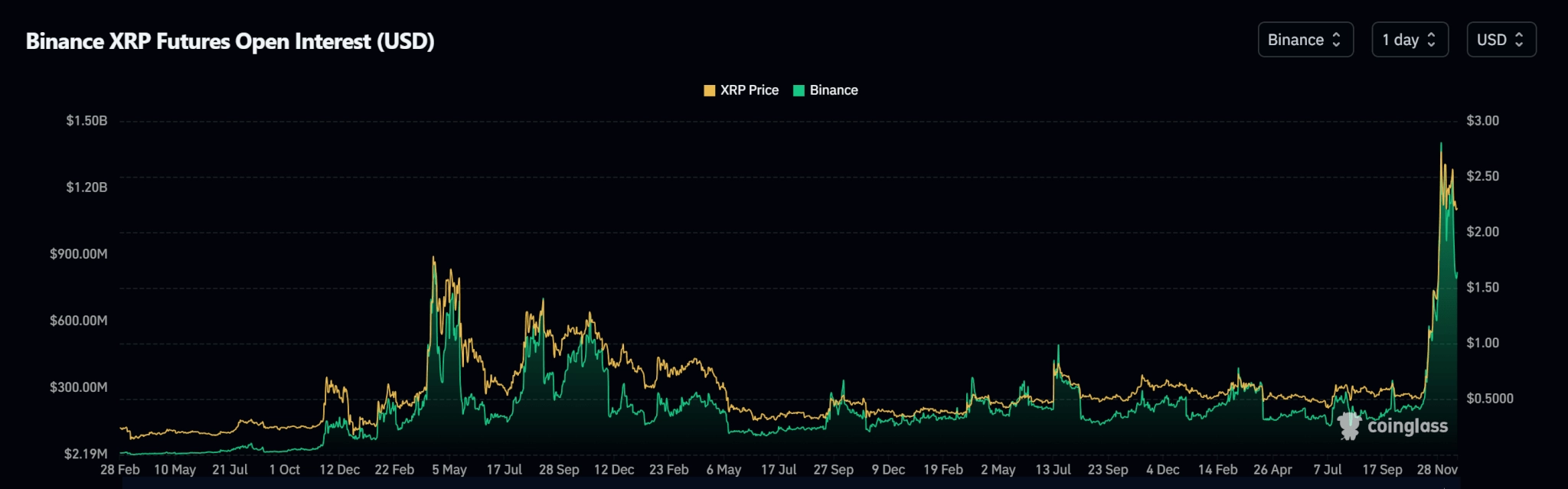1568x489 pixels.
Task: Click the 1 day dropdown chevron arrows
Action: click(x=1431, y=40)
